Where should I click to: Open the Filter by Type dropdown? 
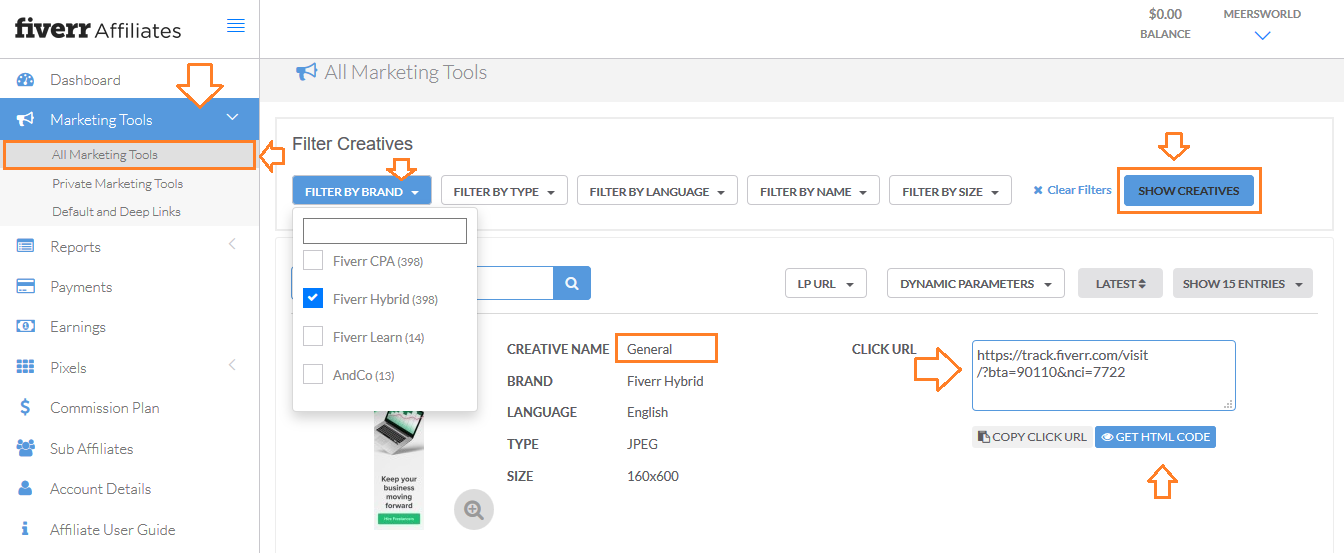tap(504, 191)
